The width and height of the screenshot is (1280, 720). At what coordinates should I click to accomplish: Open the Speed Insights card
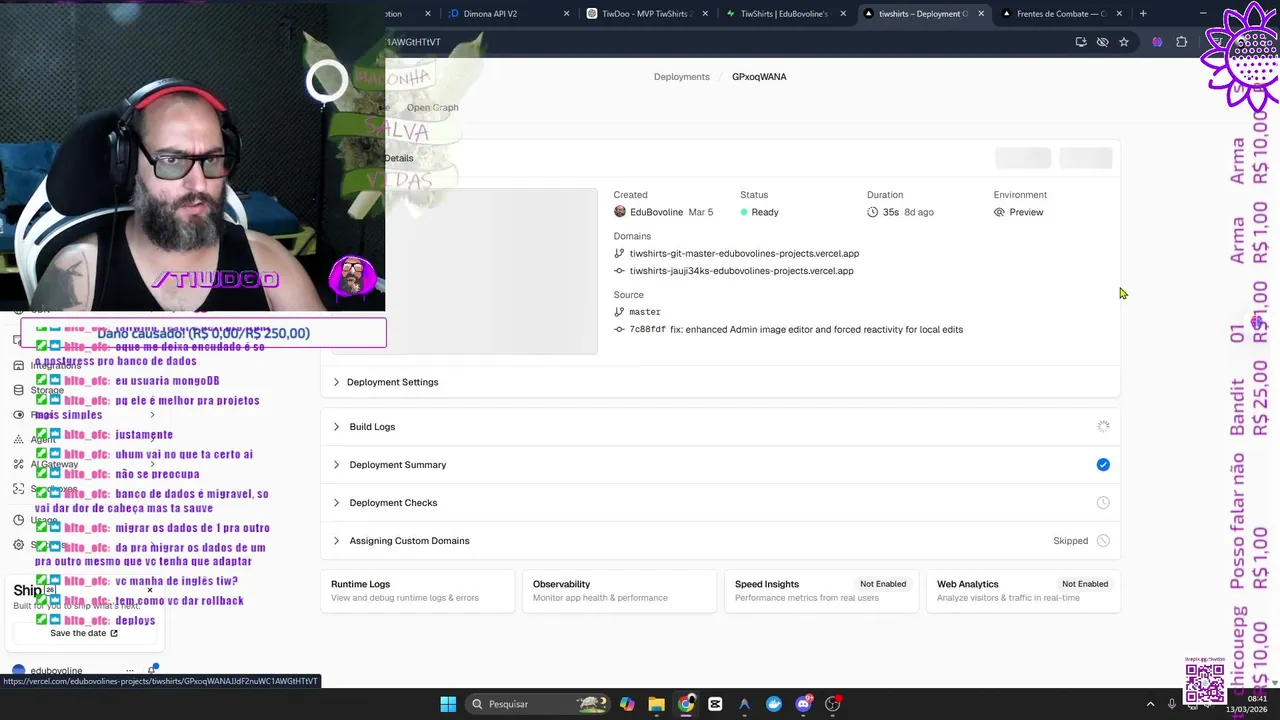821,590
